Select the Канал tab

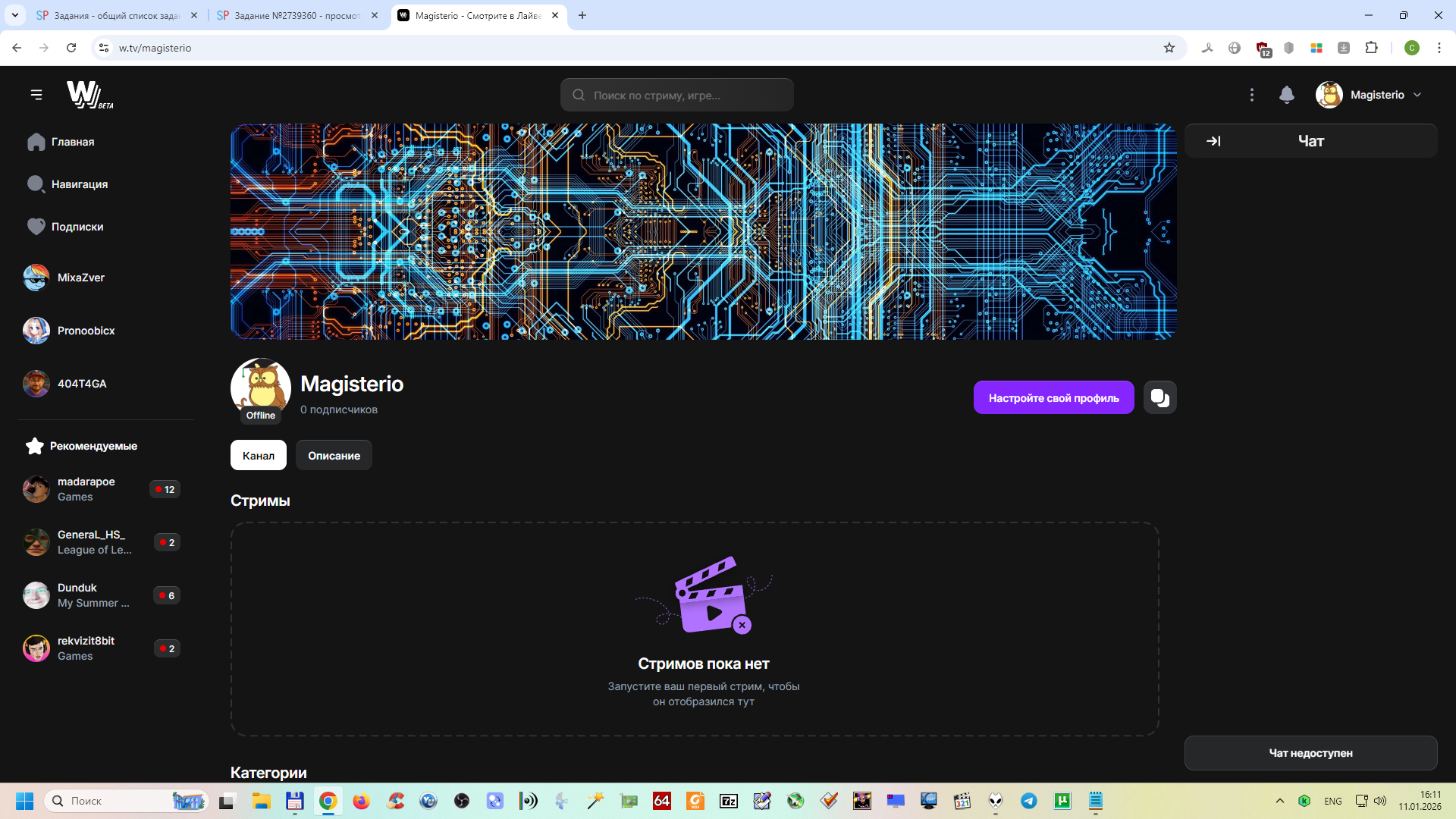[x=258, y=456]
